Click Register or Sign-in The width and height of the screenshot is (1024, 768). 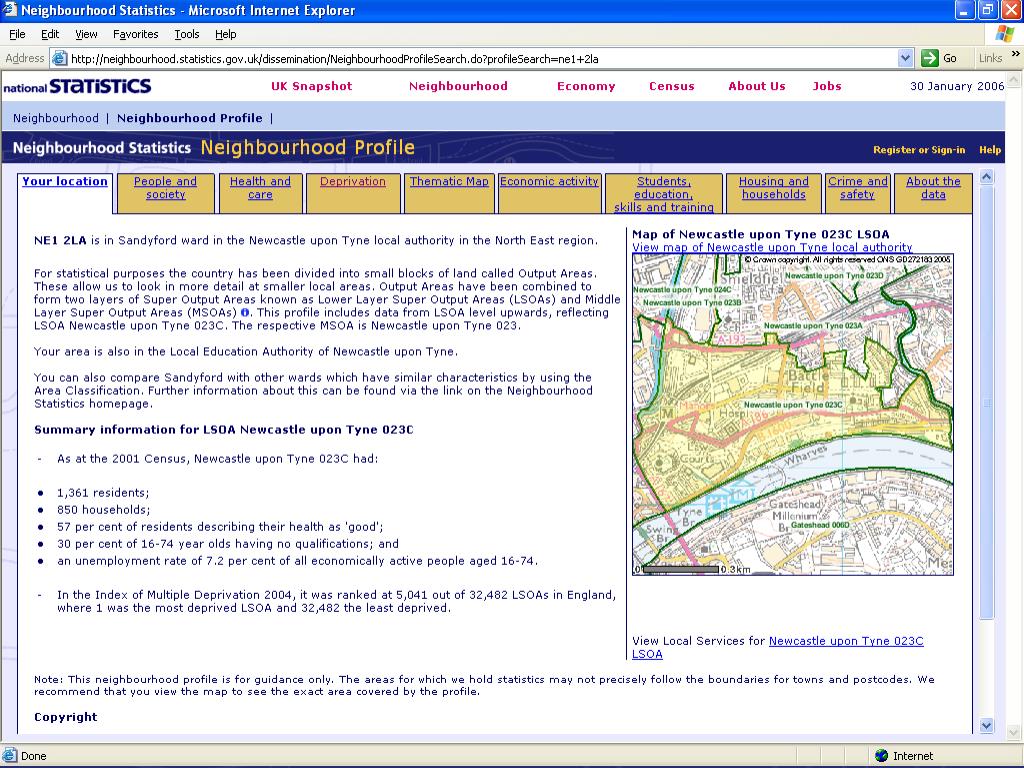919,150
